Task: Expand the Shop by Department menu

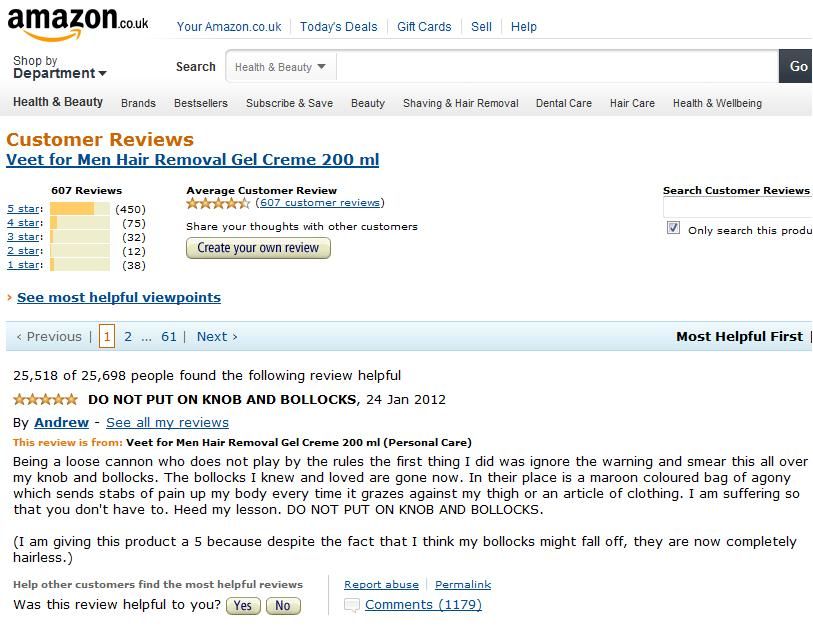Action: (x=59, y=67)
